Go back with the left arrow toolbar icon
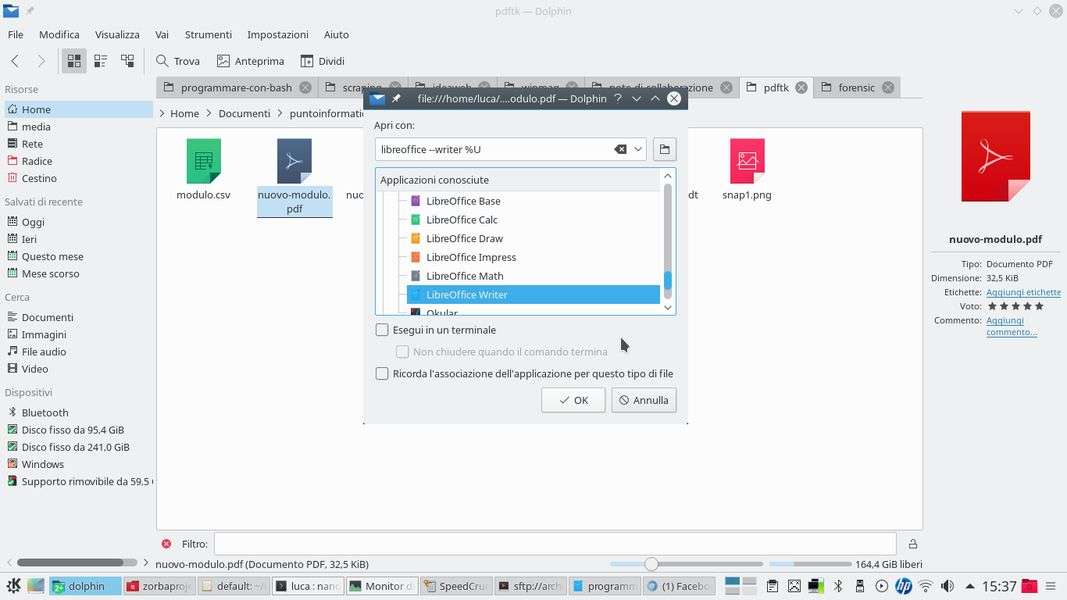The height and width of the screenshot is (600, 1067). click(x=15, y=61)
